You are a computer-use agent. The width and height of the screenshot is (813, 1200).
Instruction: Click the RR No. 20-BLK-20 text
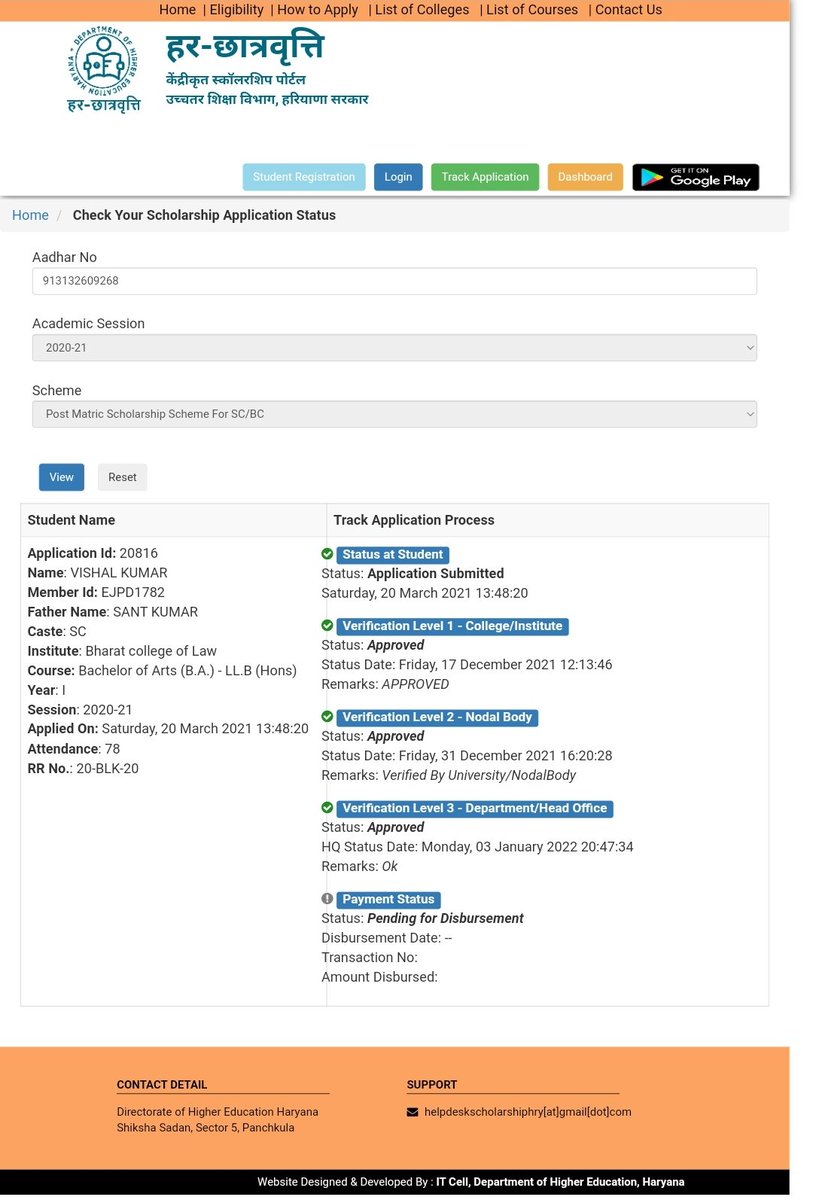coord(83,768)
